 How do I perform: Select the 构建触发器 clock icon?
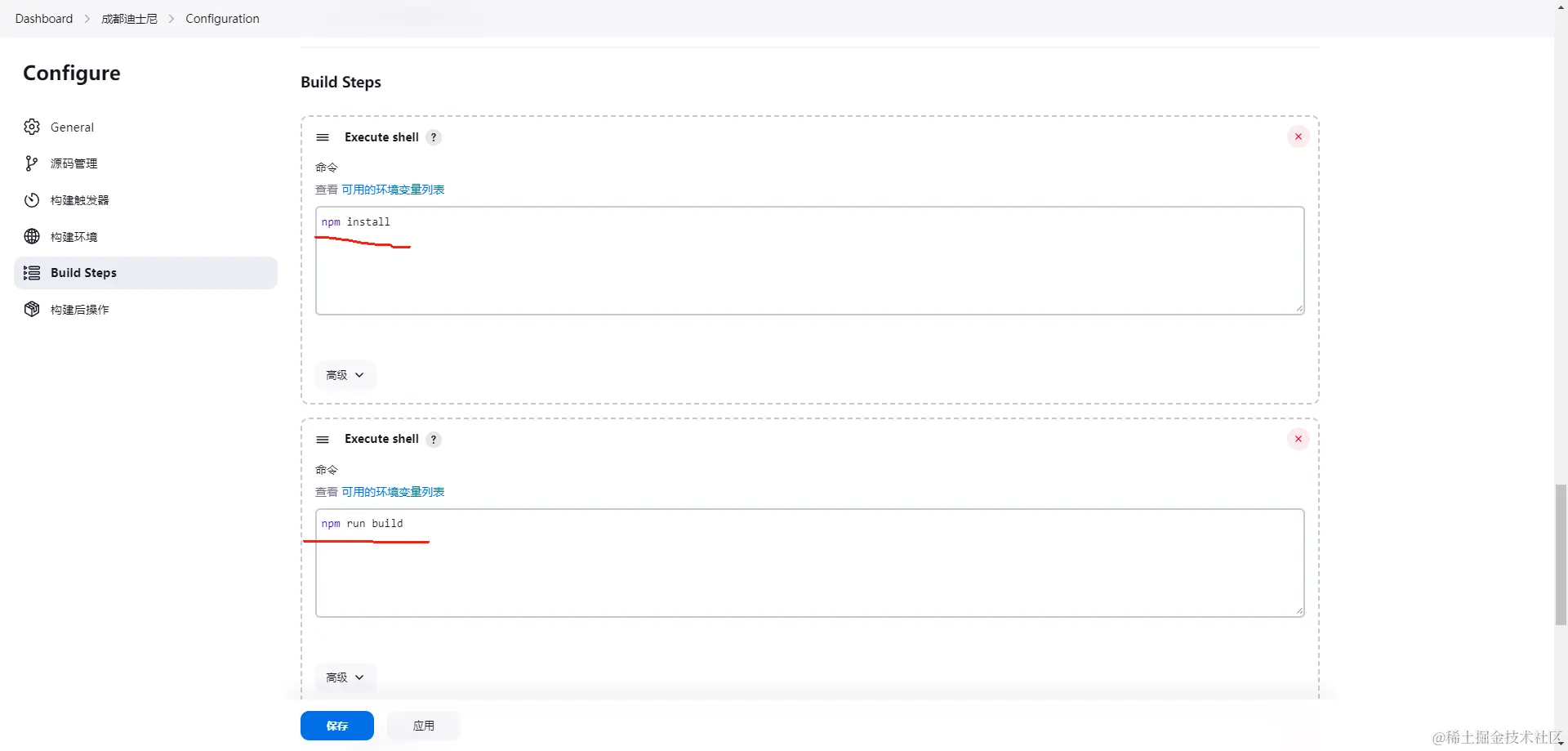32,200
